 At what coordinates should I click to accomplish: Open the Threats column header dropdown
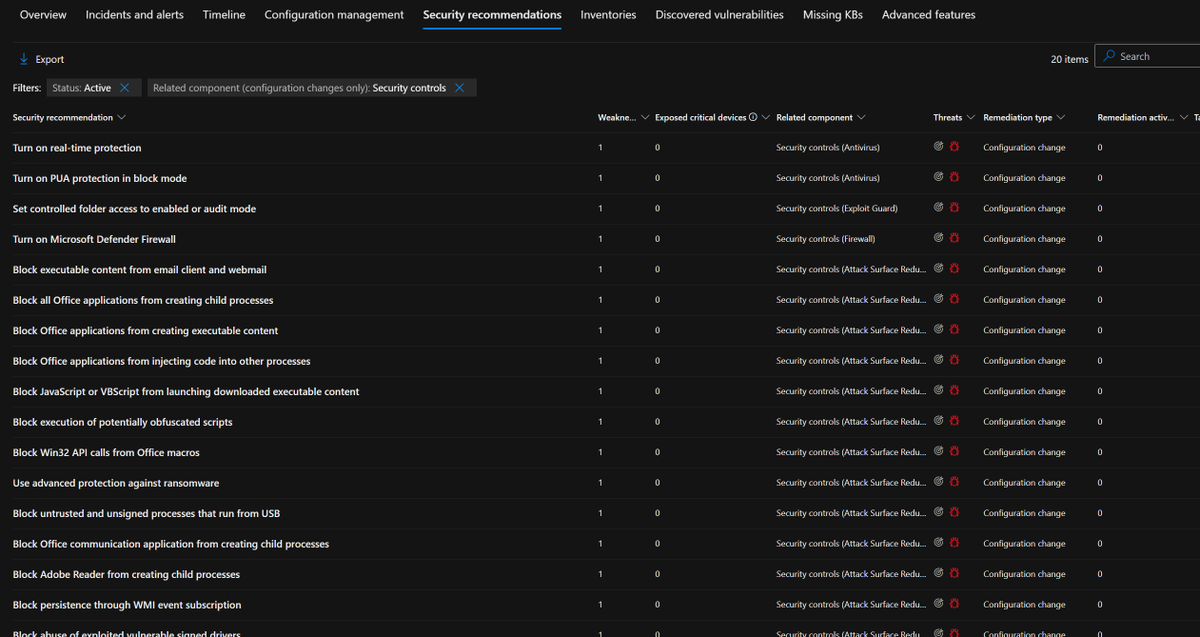[970, 118]
